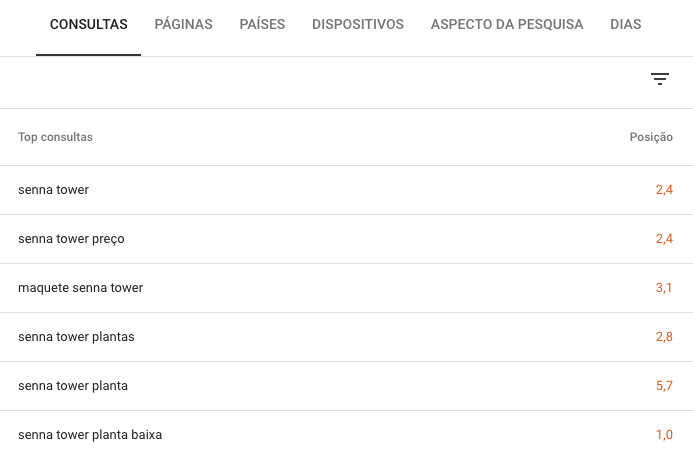The width and height of the screenshot is (693, 455).
Task: Click position value 1,0 for planta baixa
Action: coord(664,435)
